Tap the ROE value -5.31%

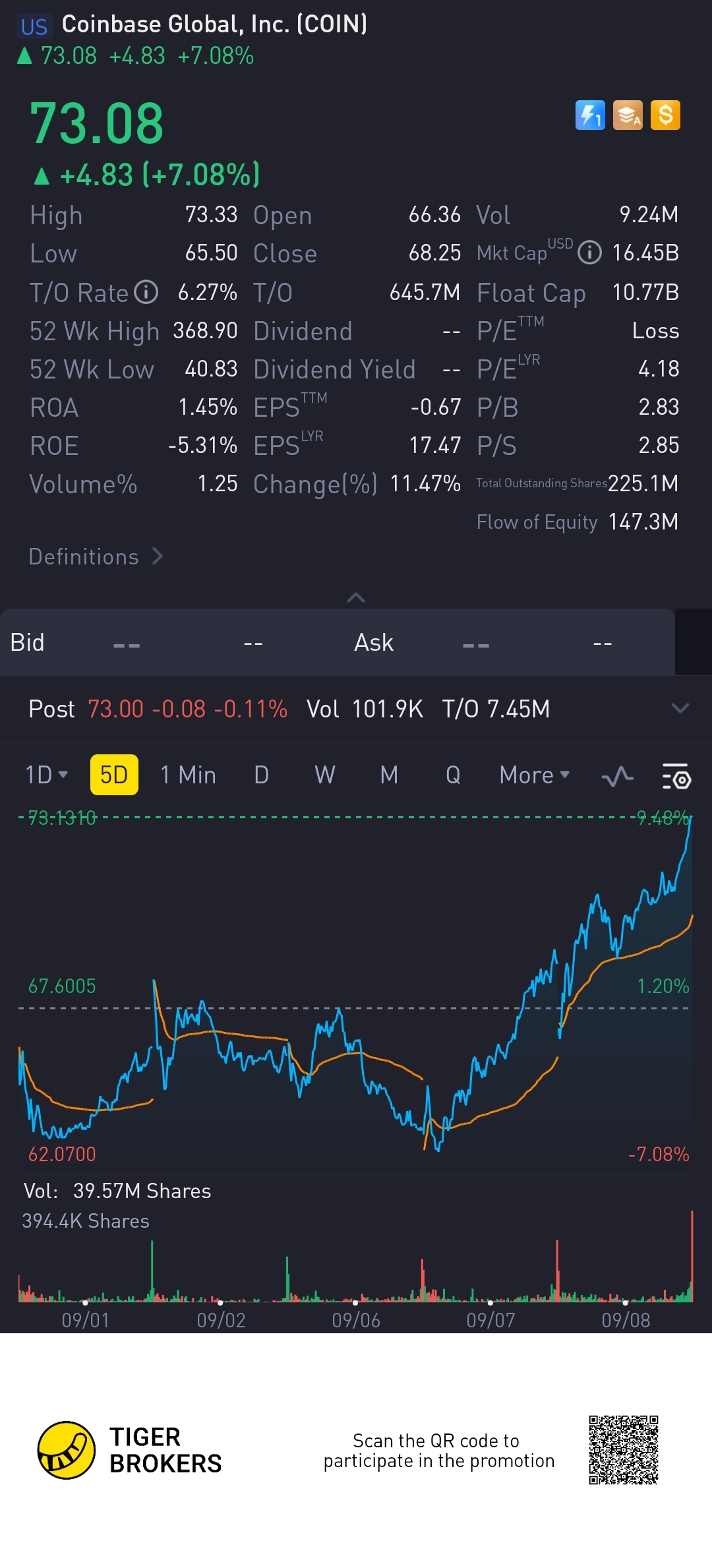click(202, 446)
